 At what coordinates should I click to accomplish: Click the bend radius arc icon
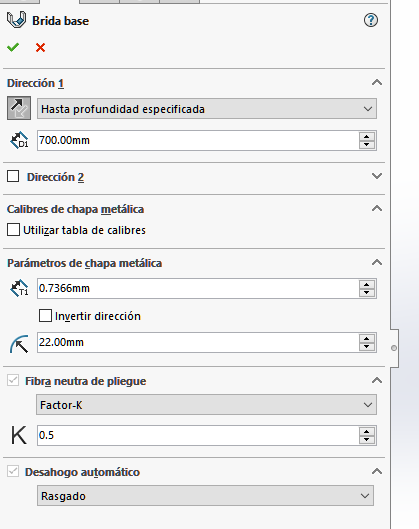point(19,344)
